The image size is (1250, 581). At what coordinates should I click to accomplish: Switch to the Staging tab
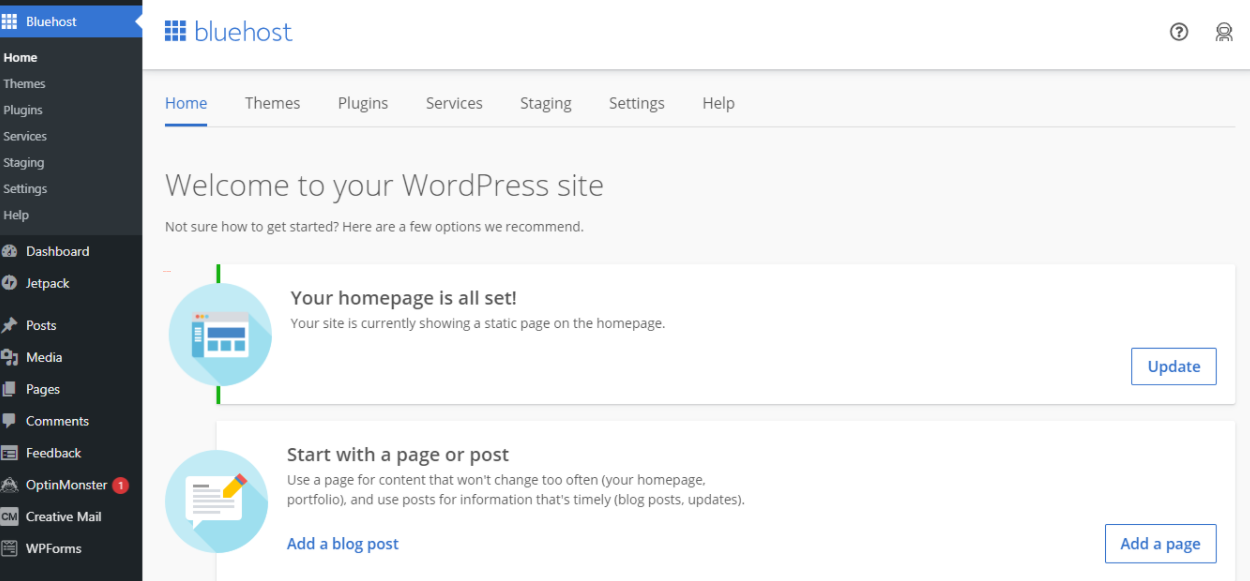[546, 103]
